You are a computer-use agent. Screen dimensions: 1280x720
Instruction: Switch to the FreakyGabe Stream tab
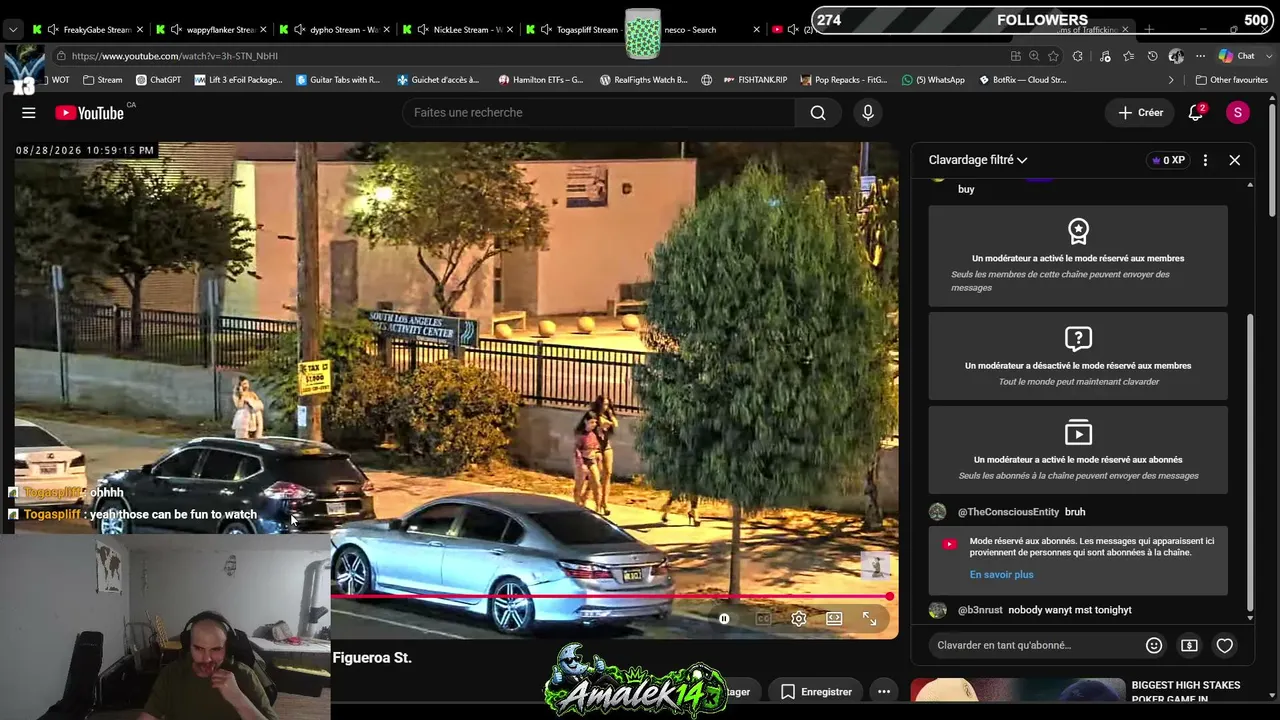(x=86, y=30)
